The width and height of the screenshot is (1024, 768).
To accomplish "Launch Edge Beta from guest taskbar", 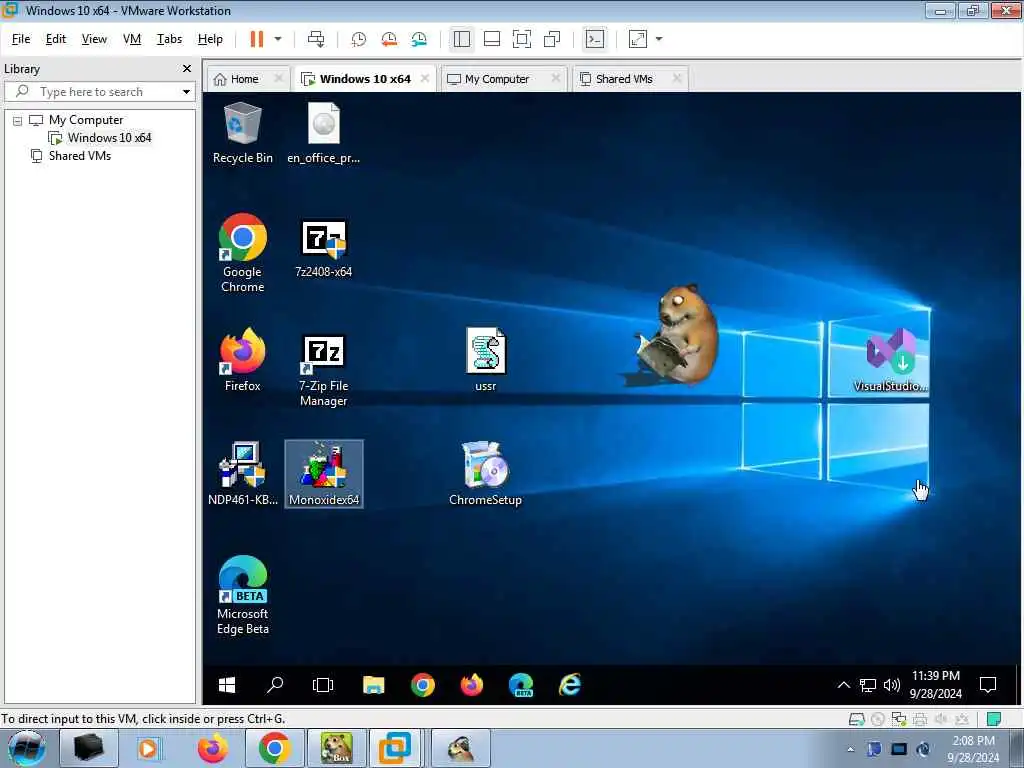I will point(521,685).
